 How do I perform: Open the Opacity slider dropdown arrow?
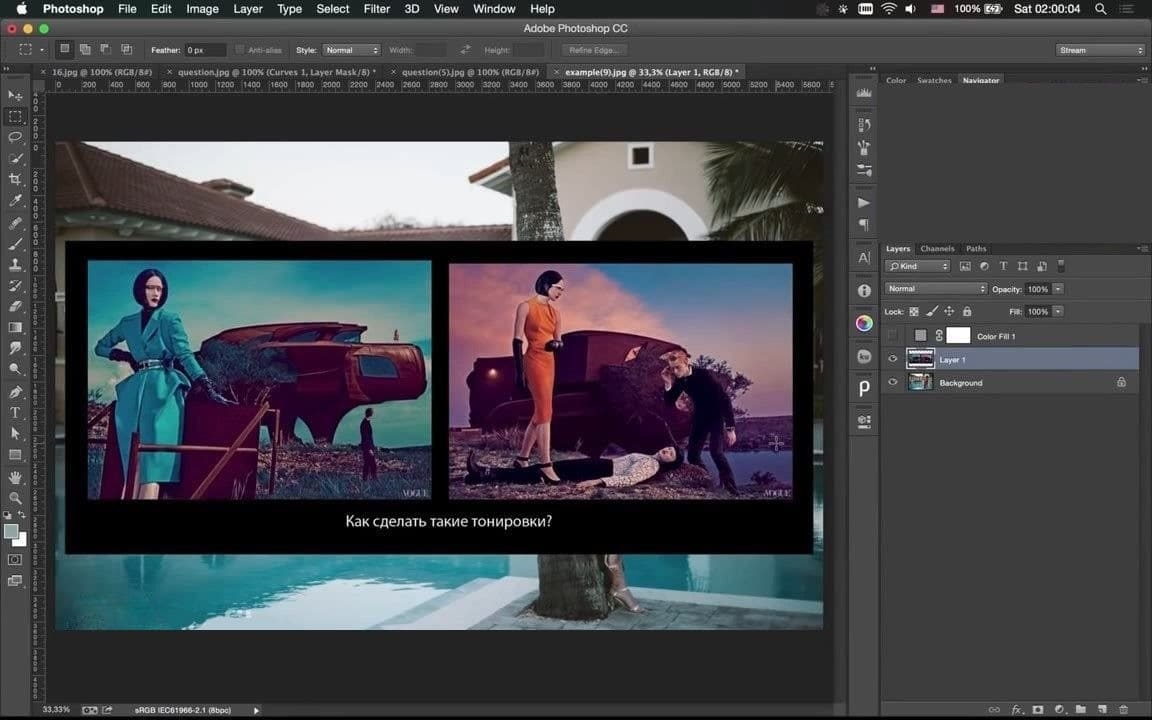1058,289
